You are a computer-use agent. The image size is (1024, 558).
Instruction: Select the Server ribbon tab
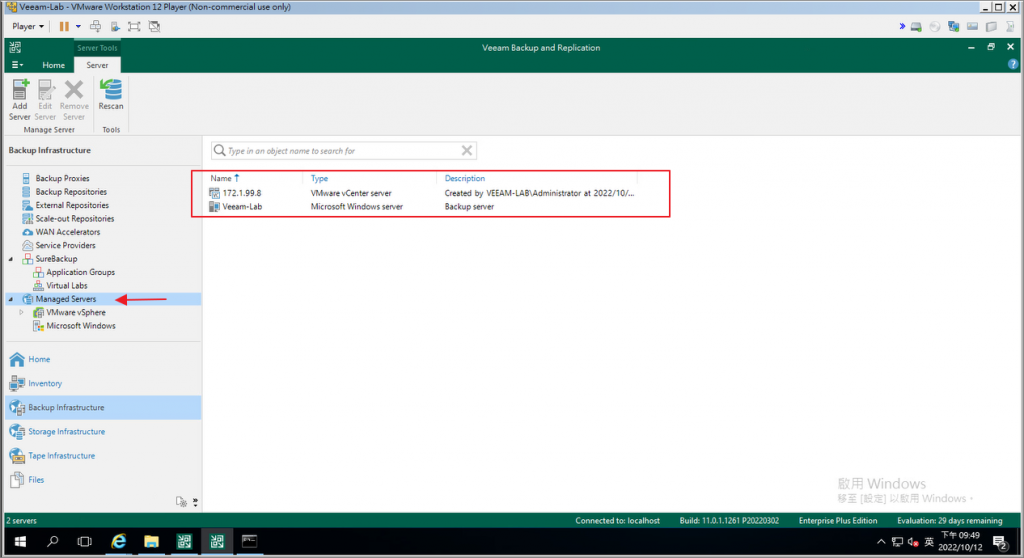click(97, 65)
